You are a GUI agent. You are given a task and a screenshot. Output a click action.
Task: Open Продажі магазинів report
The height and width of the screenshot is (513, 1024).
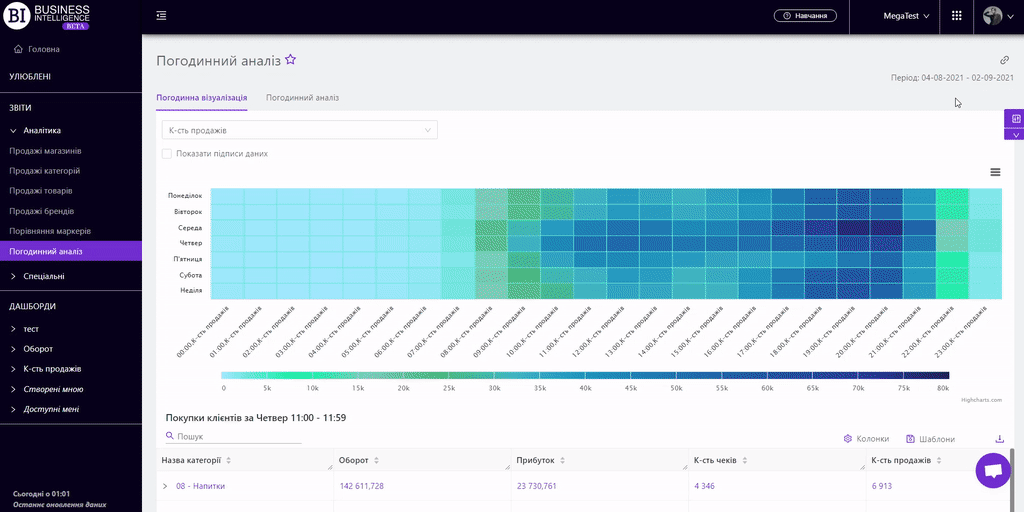click(x=45, y=151)
